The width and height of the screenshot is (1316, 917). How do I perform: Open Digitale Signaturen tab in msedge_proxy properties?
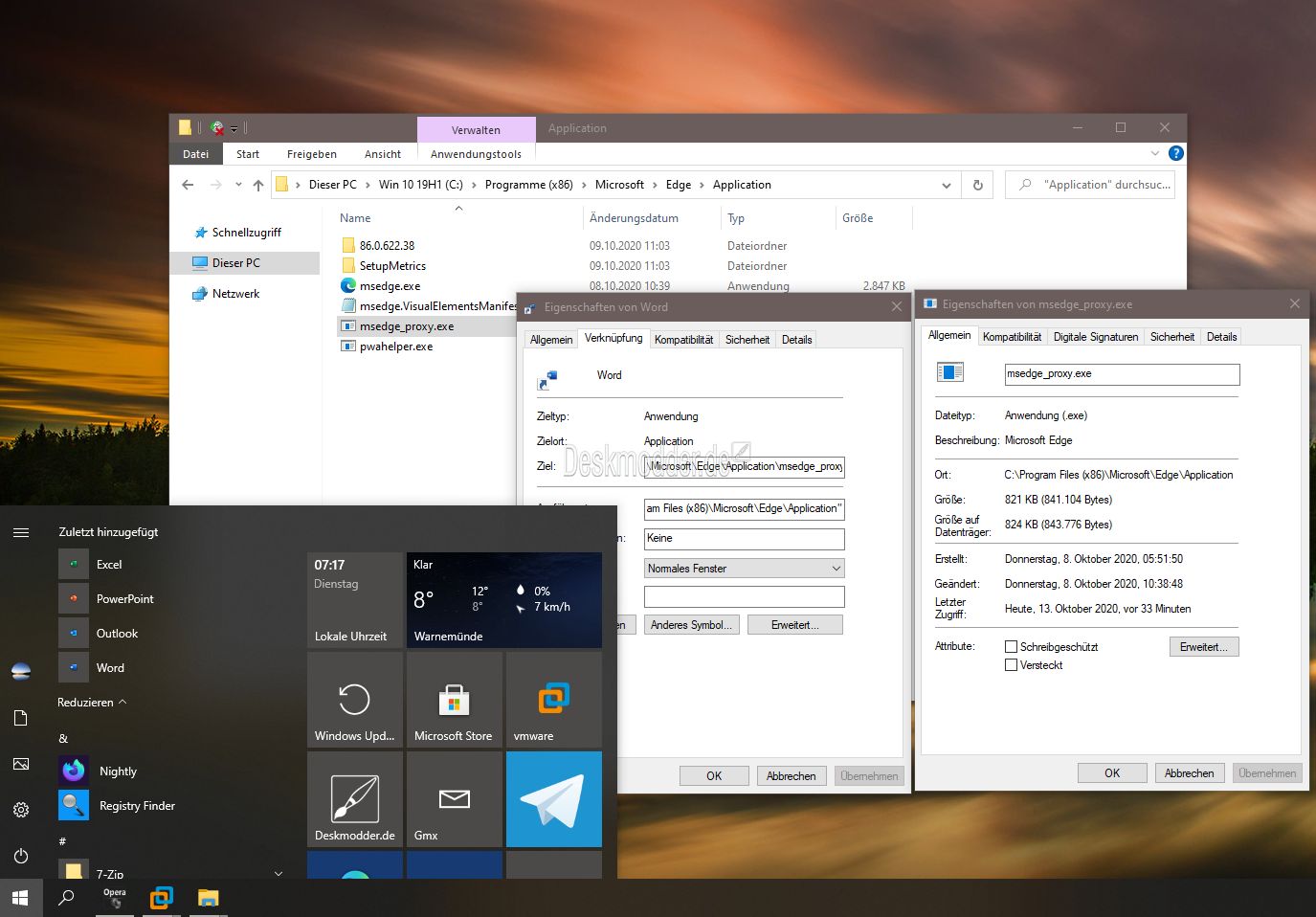click(x=1096, y=337)
